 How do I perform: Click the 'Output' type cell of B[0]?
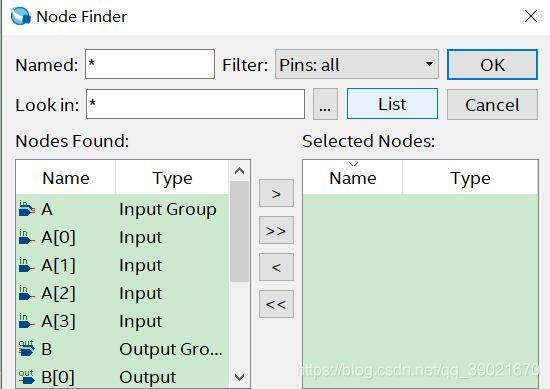(x=148, y=377)
